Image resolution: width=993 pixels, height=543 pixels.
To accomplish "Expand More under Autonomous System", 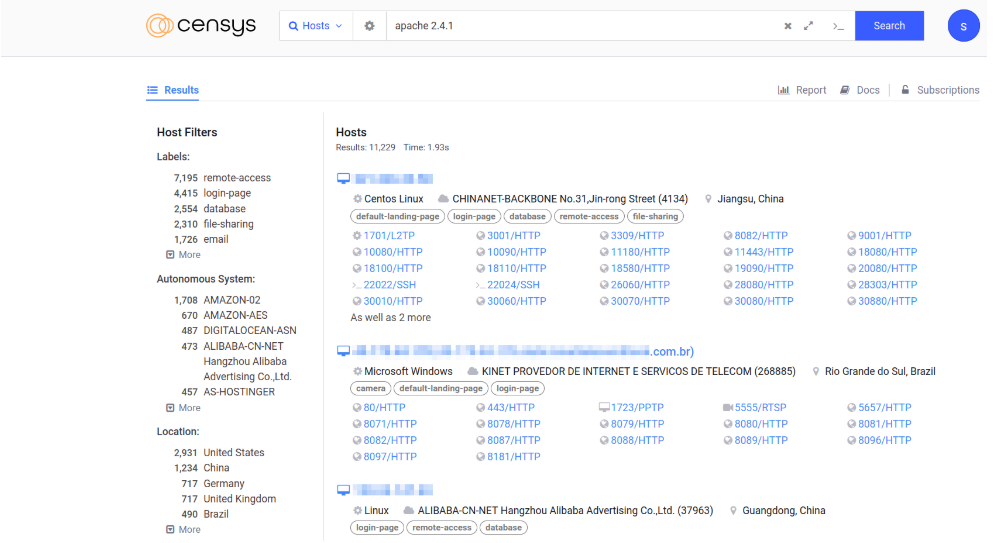I will coord(183,408).
